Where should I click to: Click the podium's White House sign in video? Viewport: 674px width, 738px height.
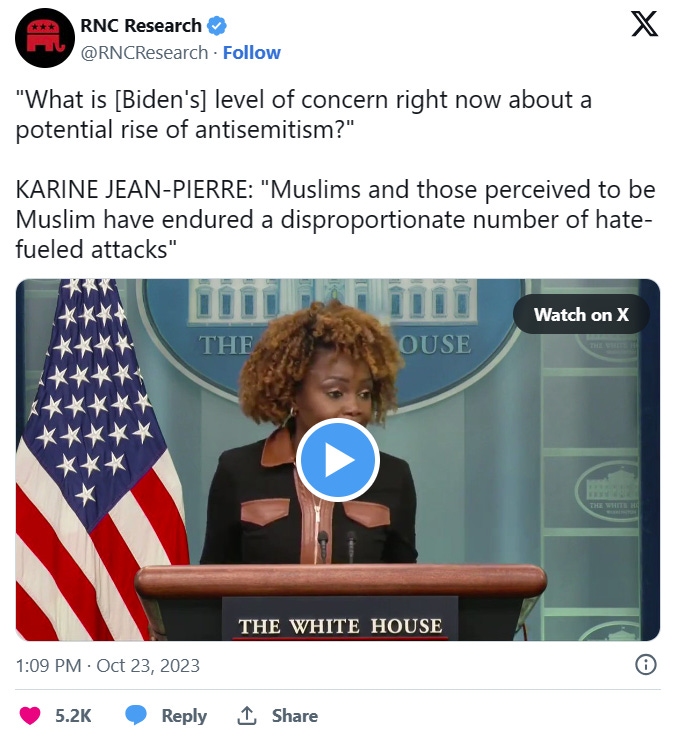[x=340, y=619]
